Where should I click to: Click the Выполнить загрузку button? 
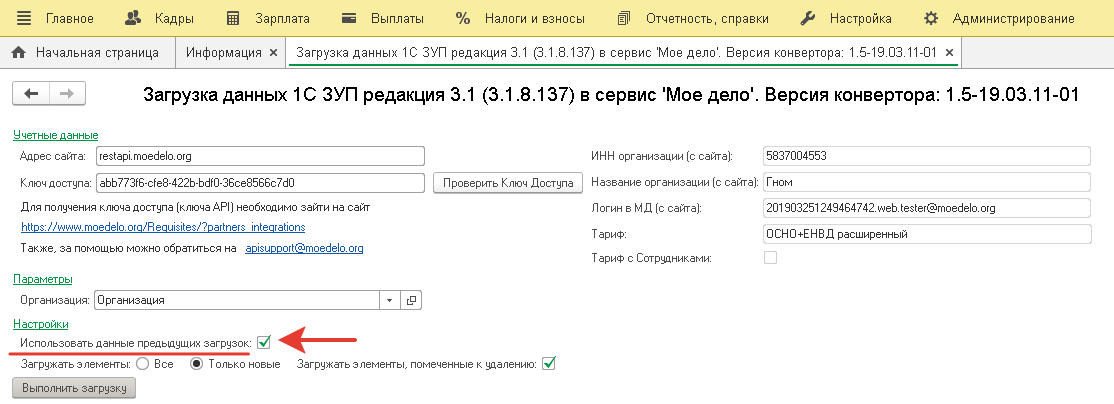pyautogui.click(x=72, y=388)
